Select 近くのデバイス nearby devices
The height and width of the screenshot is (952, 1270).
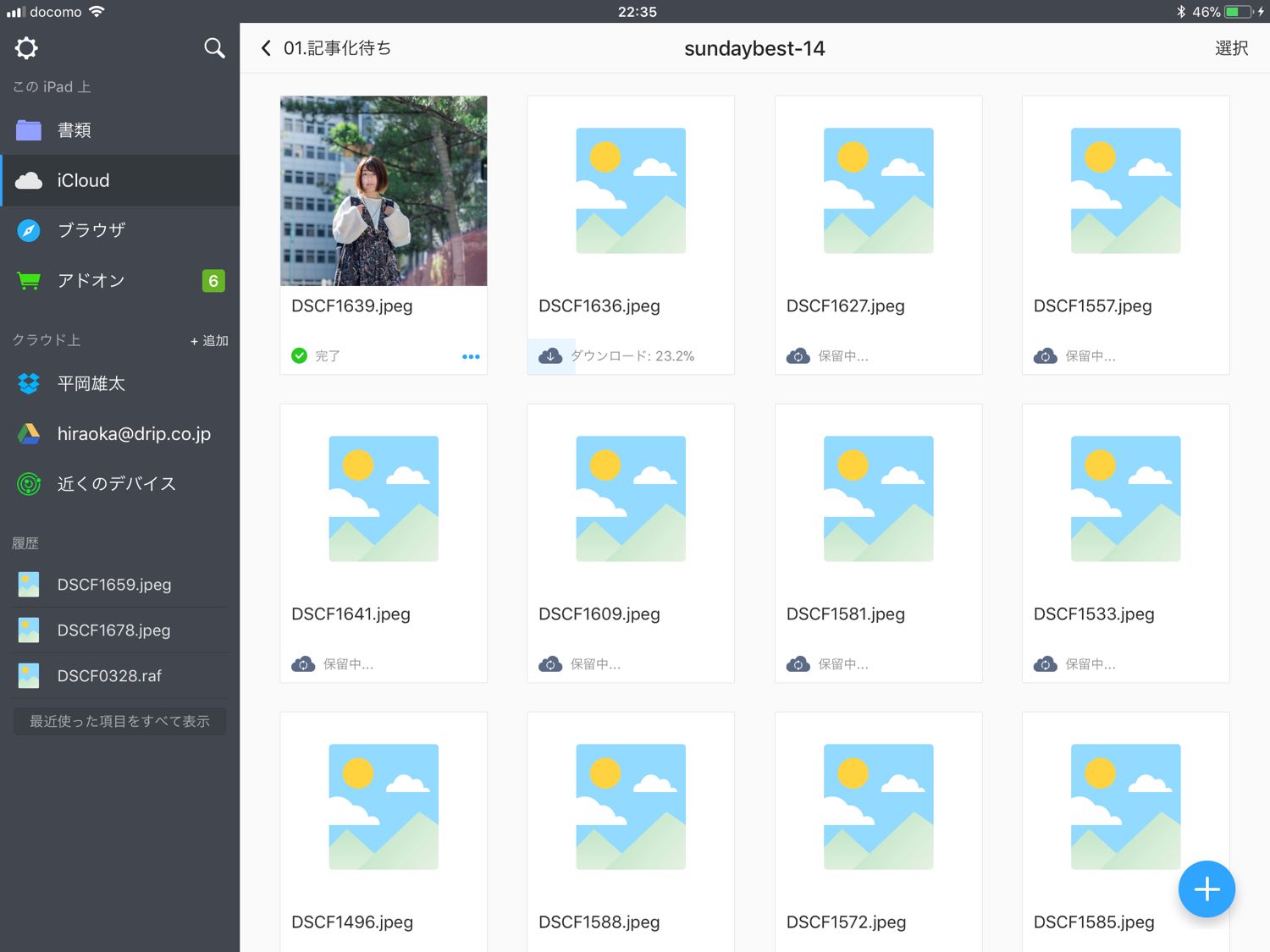click(x=116, y=484)
